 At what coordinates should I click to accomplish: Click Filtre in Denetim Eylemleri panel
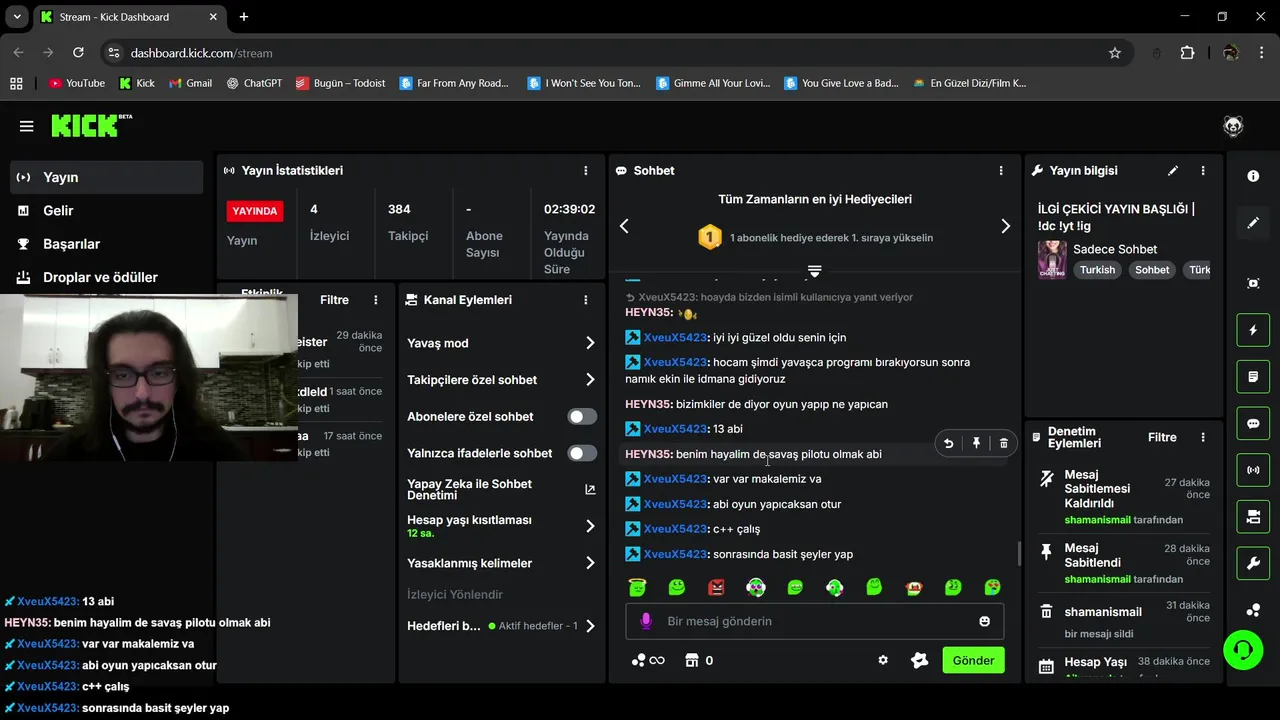(x=1162, y=437)
